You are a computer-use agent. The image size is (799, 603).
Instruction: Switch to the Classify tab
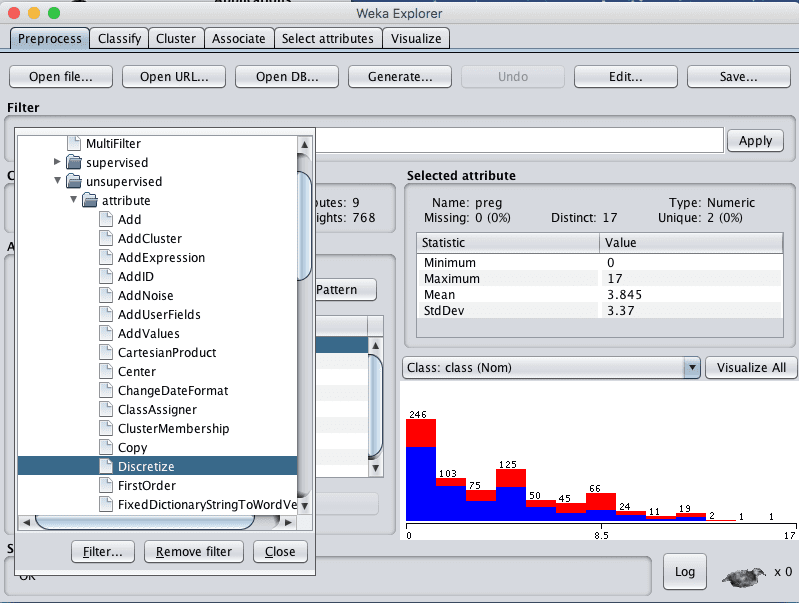[x=119, y=38]
